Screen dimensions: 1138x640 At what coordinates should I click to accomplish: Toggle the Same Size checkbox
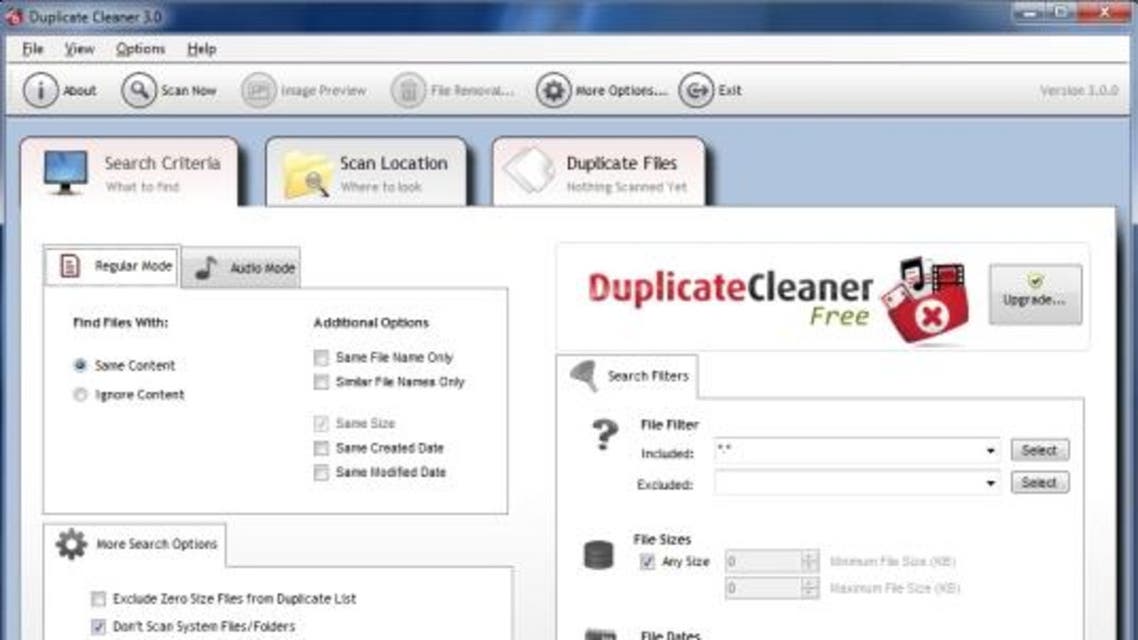coord(321,423)
